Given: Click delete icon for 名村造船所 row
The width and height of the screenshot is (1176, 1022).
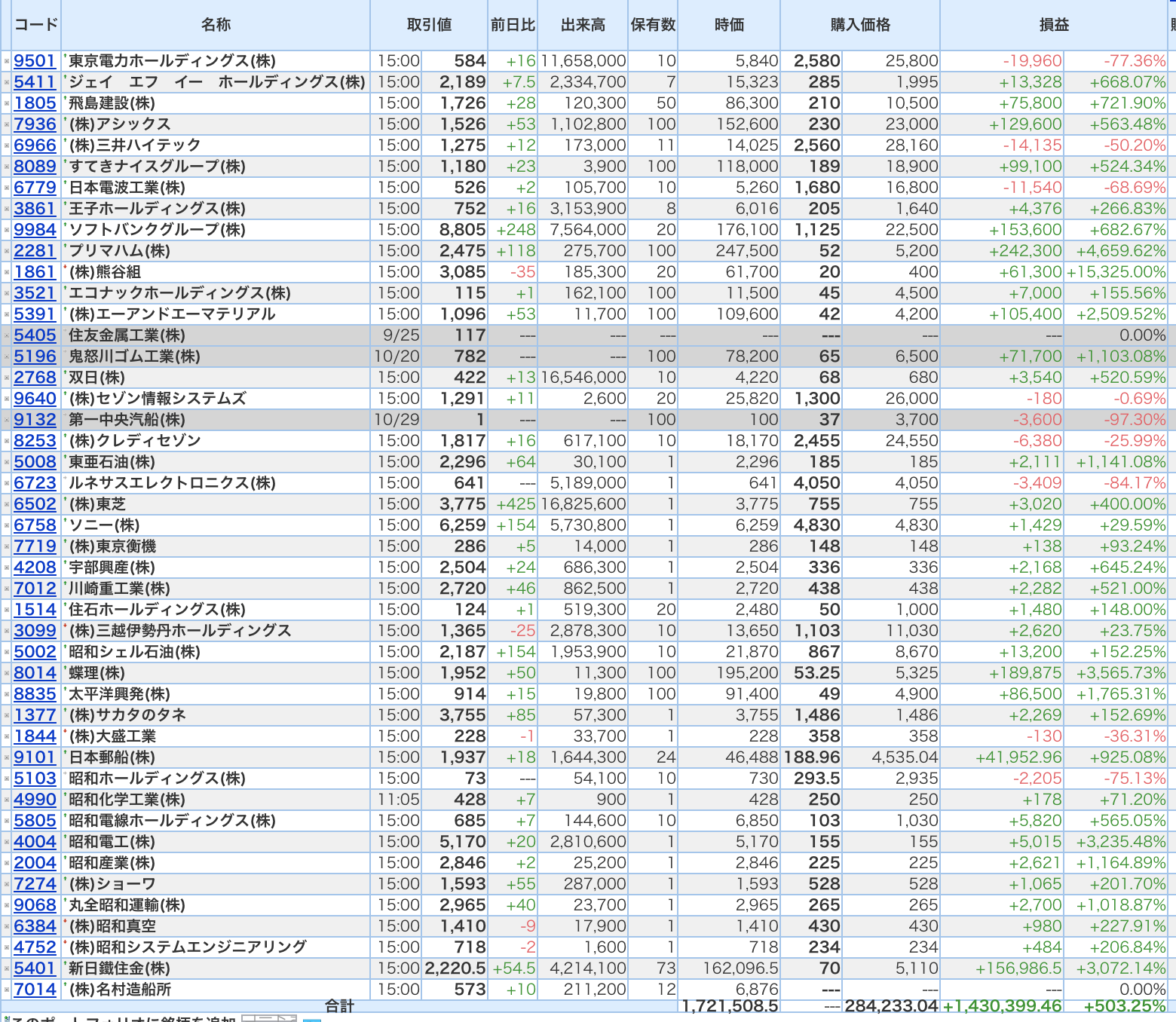Looking at the screenshot, I should click(x=7, y=990).
